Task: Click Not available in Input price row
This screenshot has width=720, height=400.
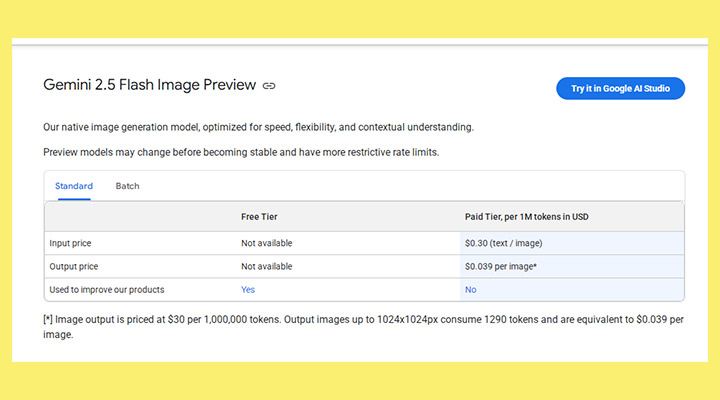Action: 266,243
